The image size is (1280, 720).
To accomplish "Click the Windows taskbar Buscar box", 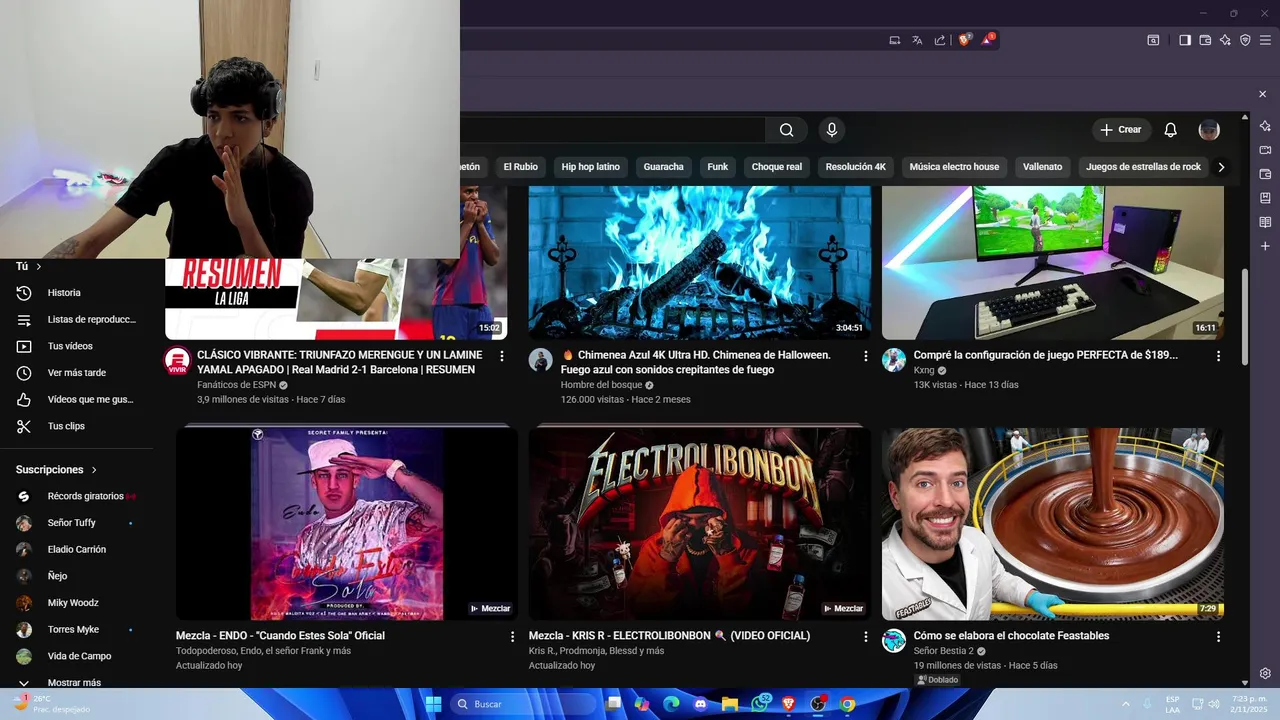I will 522,704.
